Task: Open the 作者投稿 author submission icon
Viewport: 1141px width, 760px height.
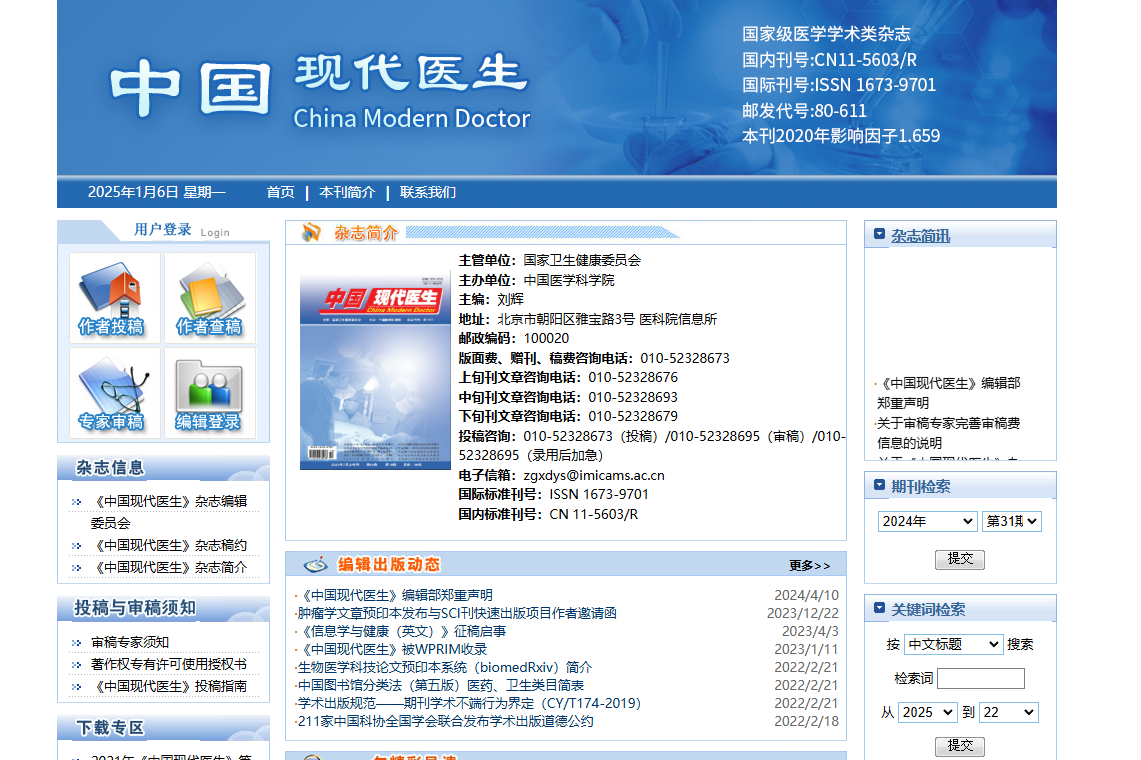Action: pyautogui.click(x=114, y=298)
